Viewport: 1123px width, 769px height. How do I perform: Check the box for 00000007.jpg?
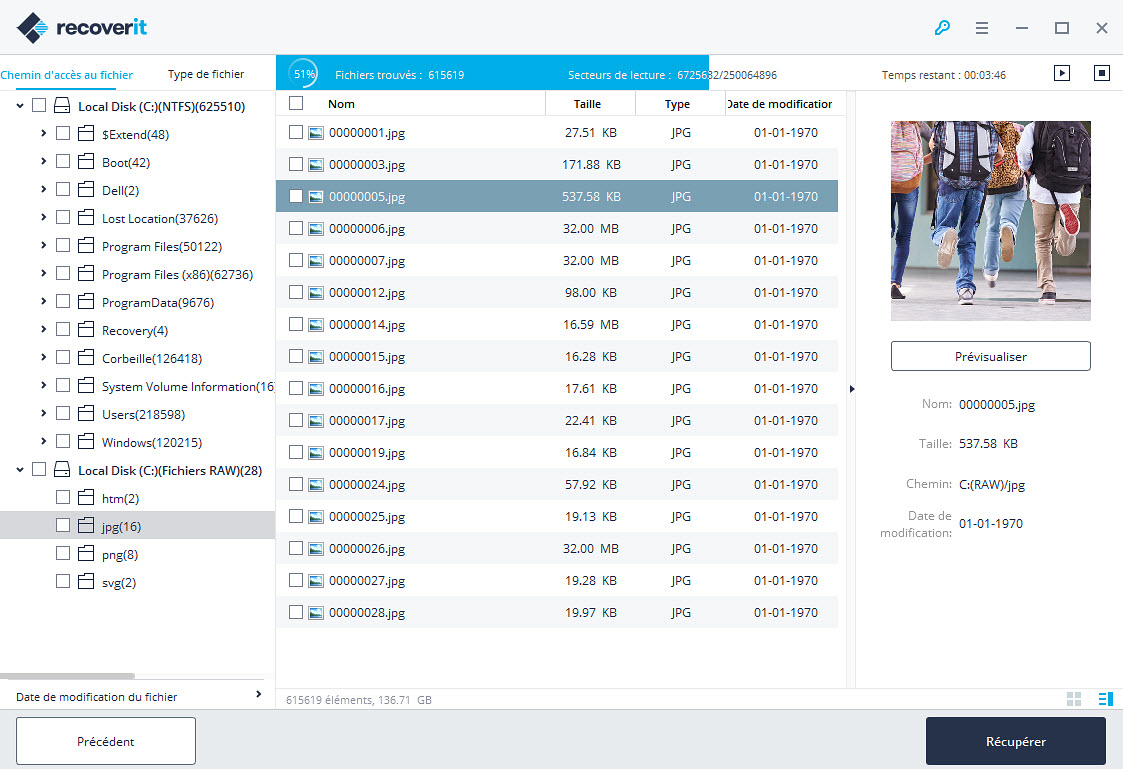296,260
